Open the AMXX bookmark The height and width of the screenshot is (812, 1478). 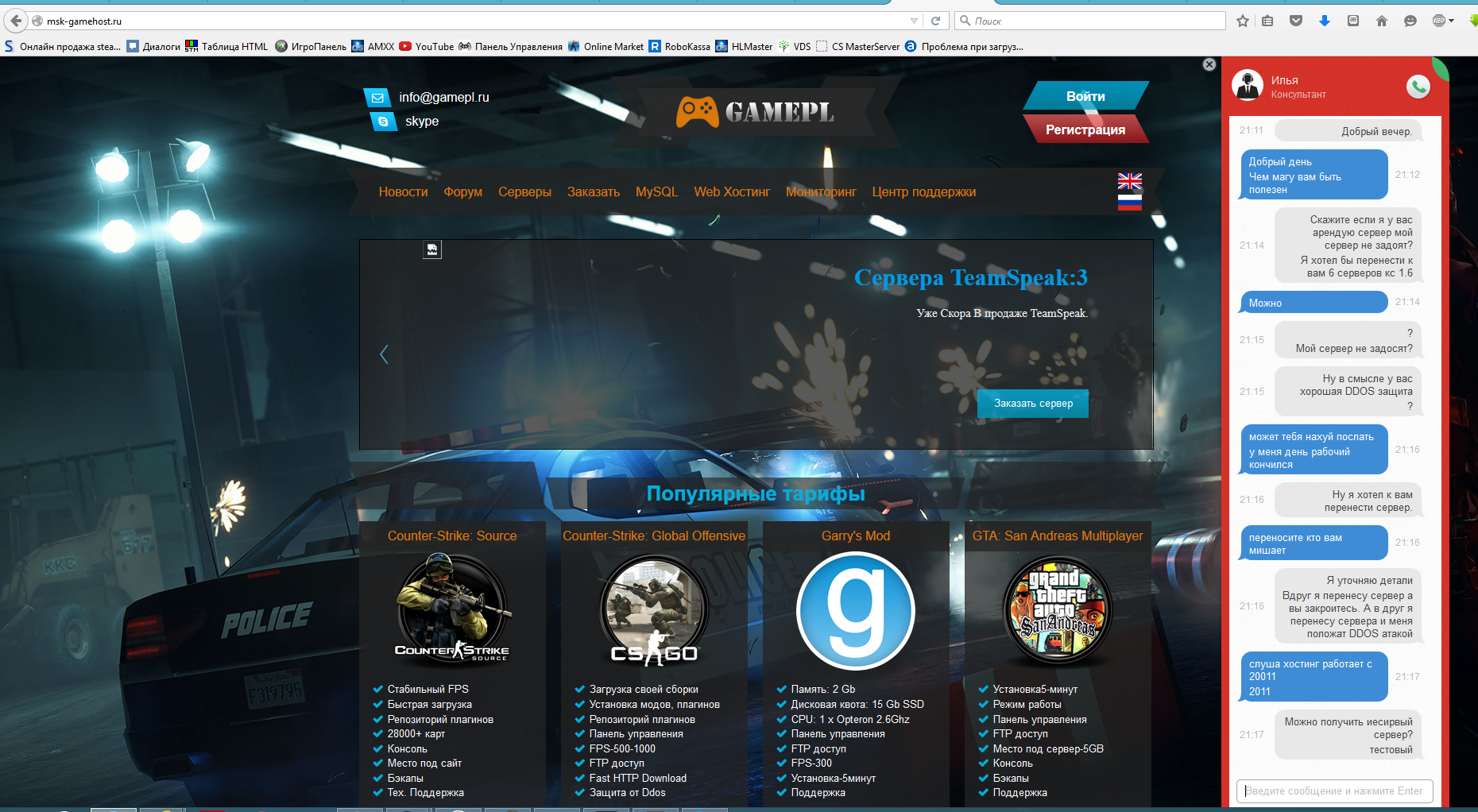point(373,46)
